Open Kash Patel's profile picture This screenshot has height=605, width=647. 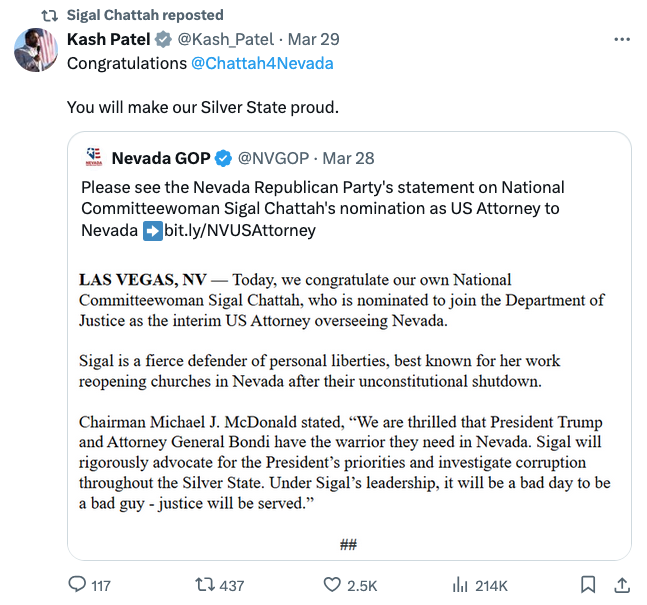click(36, 50)
